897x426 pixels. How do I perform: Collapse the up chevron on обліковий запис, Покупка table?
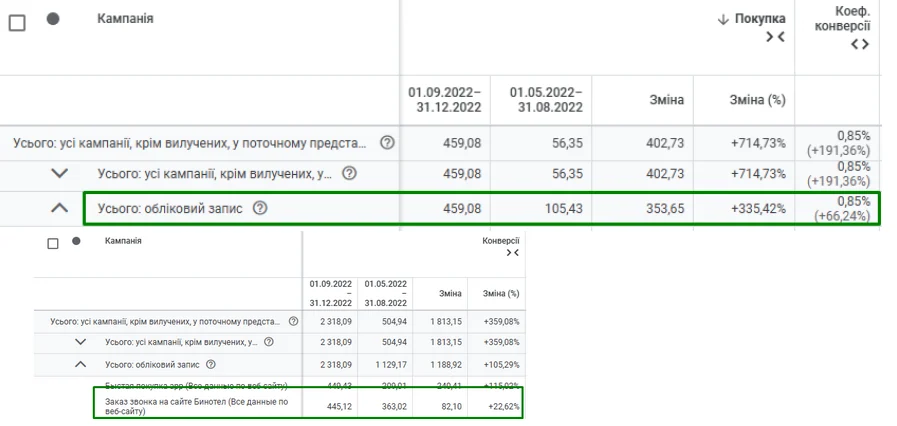59,208
